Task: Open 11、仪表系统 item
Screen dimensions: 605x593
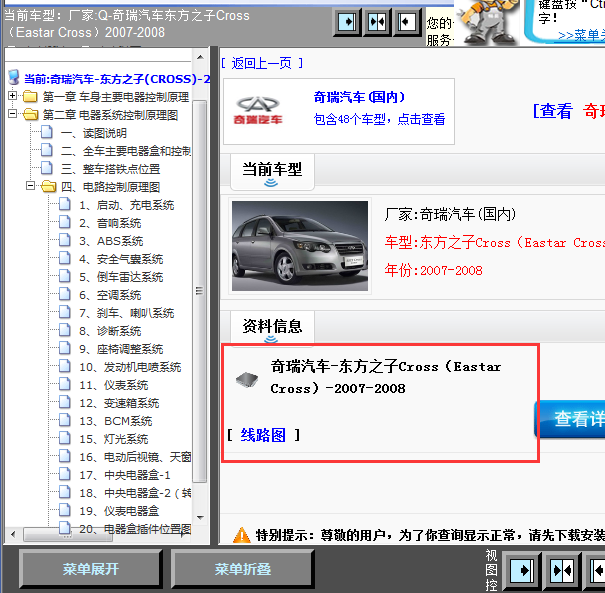Action: pyautogui.click(x=114, y=385)
